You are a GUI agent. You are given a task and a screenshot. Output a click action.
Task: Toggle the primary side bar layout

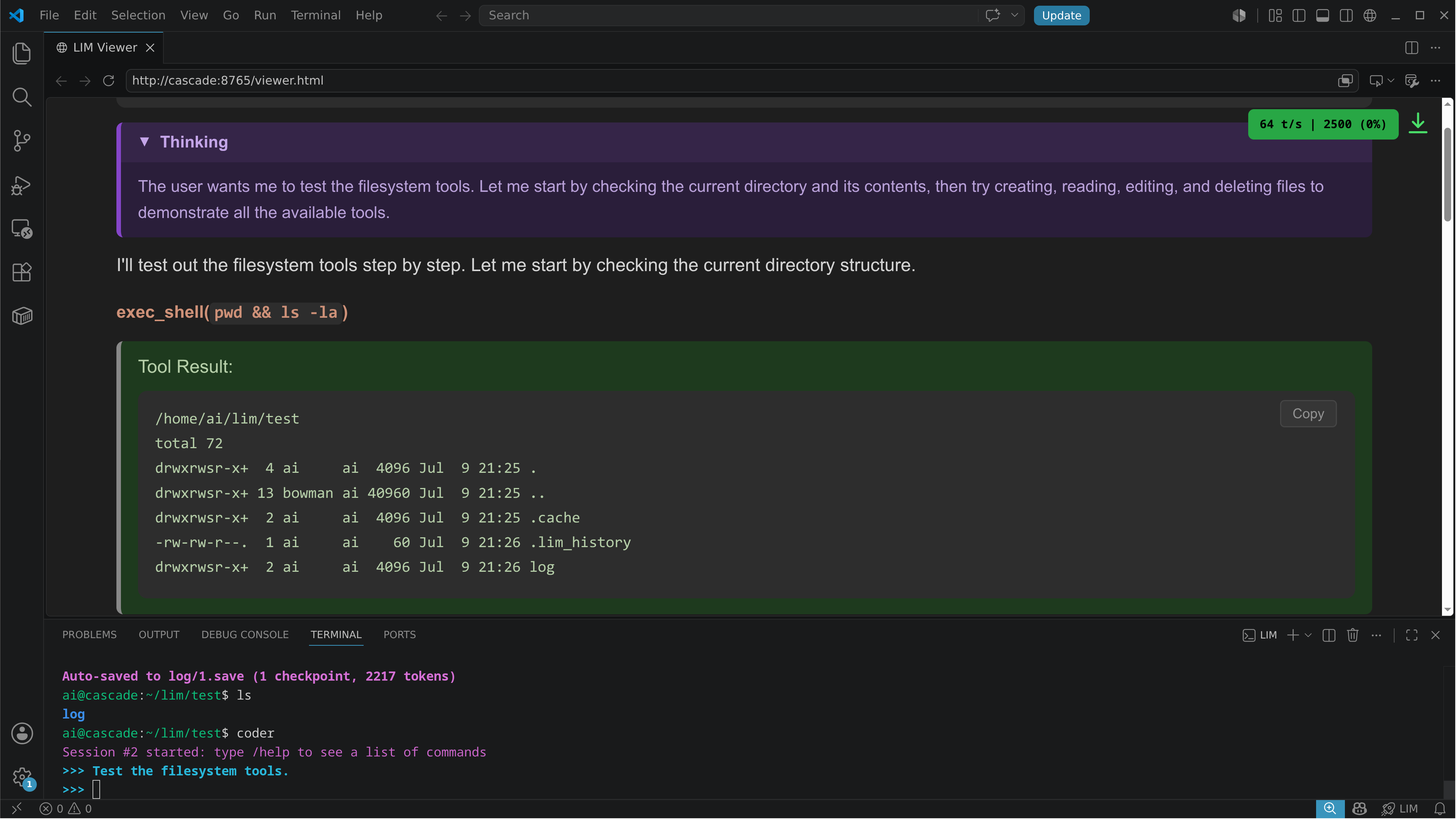[x=1299, y=15]
